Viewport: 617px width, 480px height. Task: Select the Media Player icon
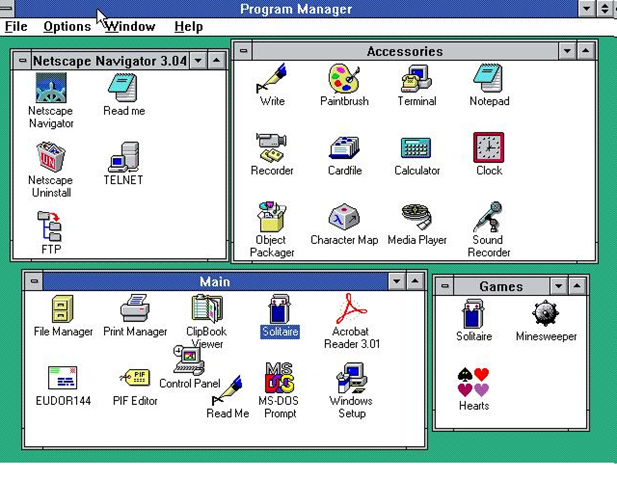click(x=416, y=218)
